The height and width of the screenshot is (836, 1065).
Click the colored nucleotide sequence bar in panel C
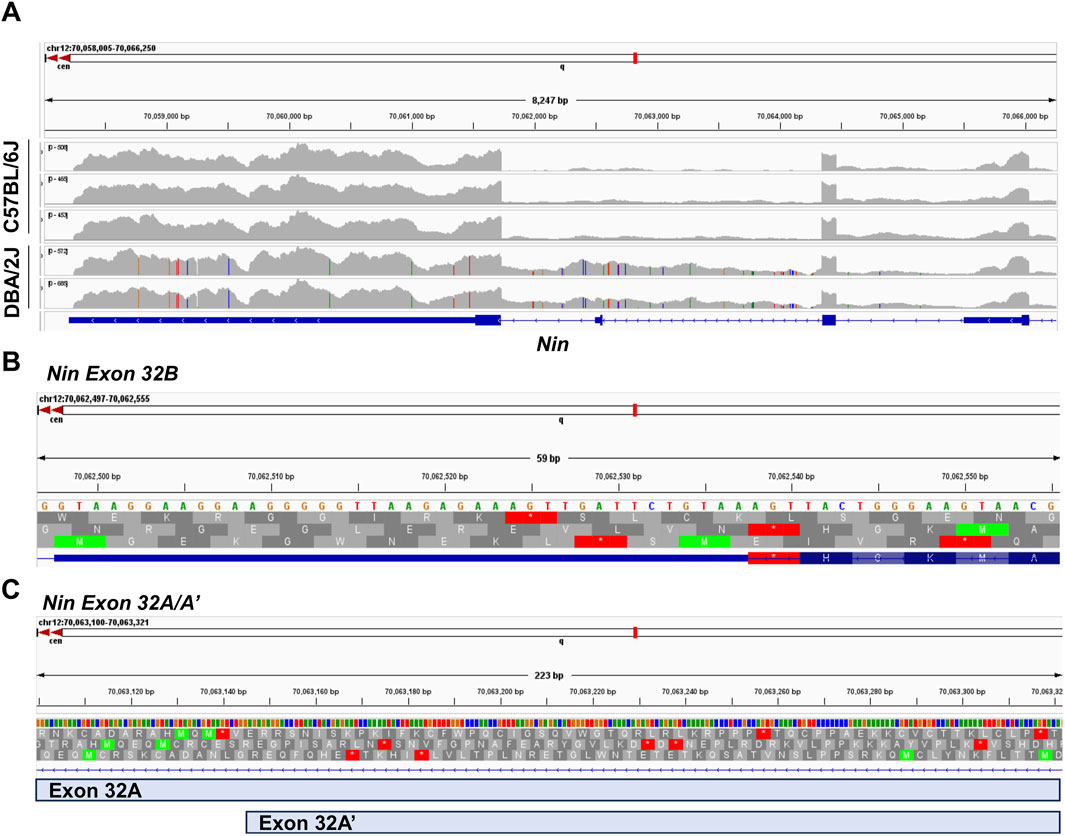point(549,721)
